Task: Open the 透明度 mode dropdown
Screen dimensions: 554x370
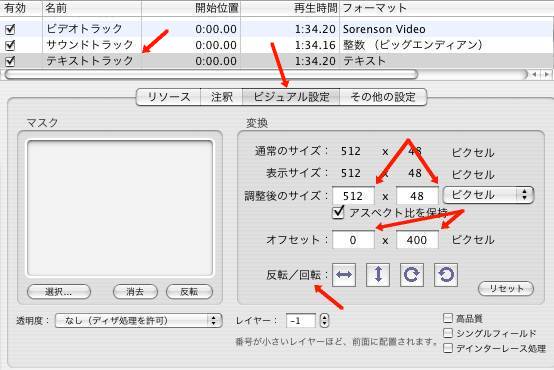Action: [138, 321]
